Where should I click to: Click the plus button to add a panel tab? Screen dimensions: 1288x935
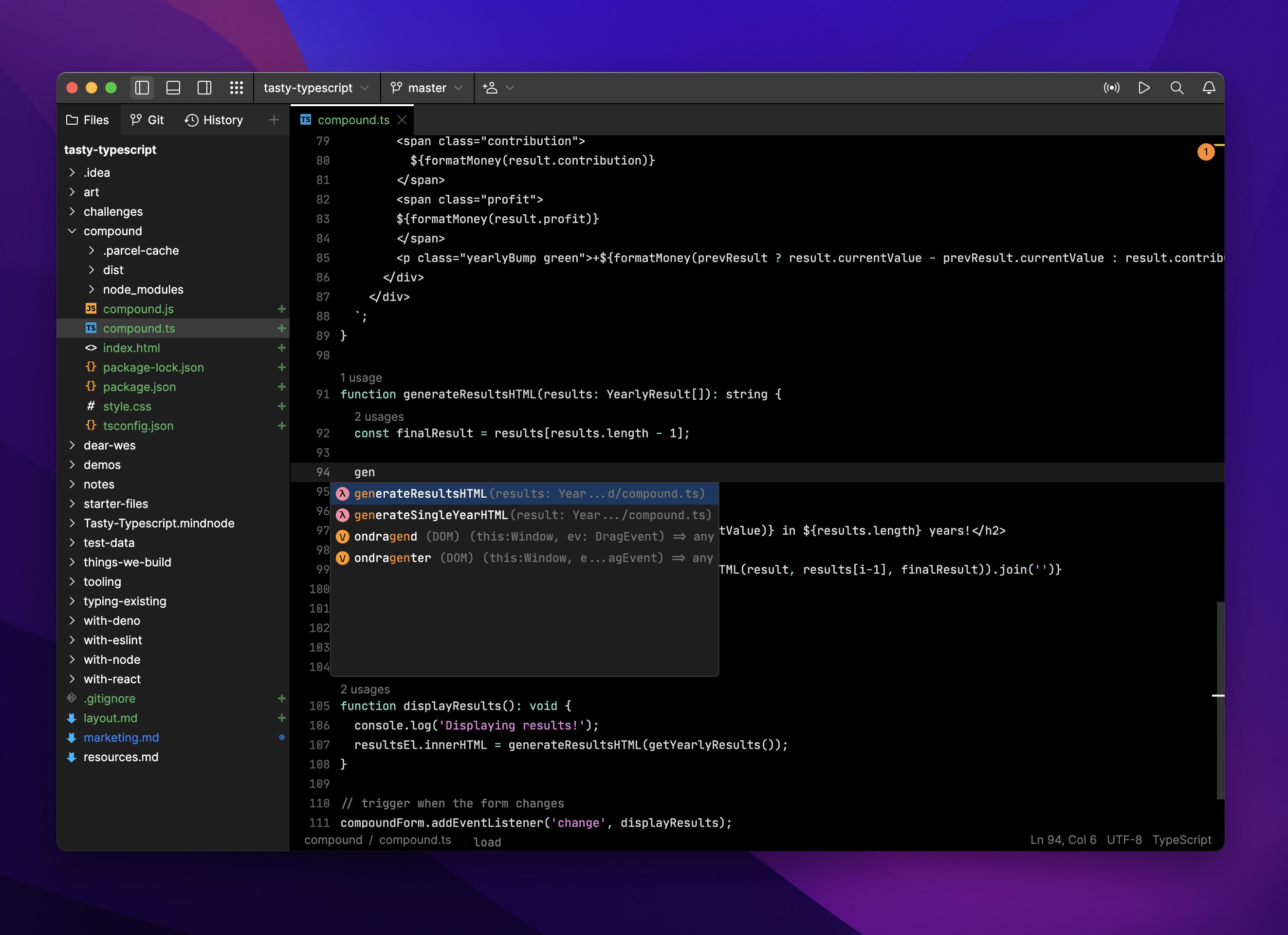click(x=273, y=120)
